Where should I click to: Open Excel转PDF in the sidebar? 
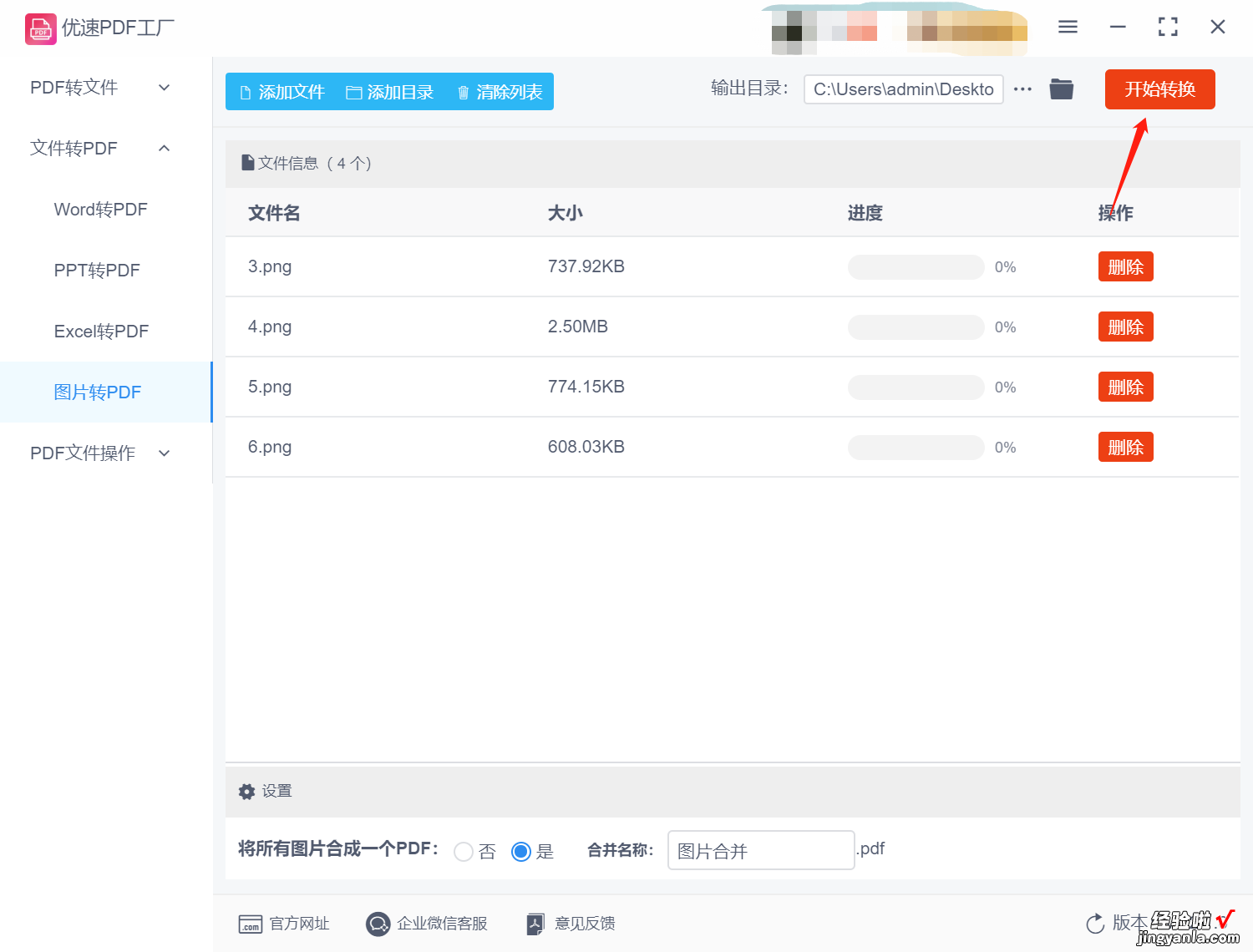pyautogui.click(x=101, y=332)
